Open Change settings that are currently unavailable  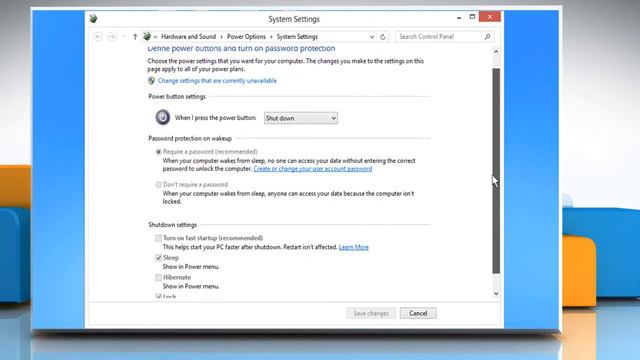pos(217,81)
